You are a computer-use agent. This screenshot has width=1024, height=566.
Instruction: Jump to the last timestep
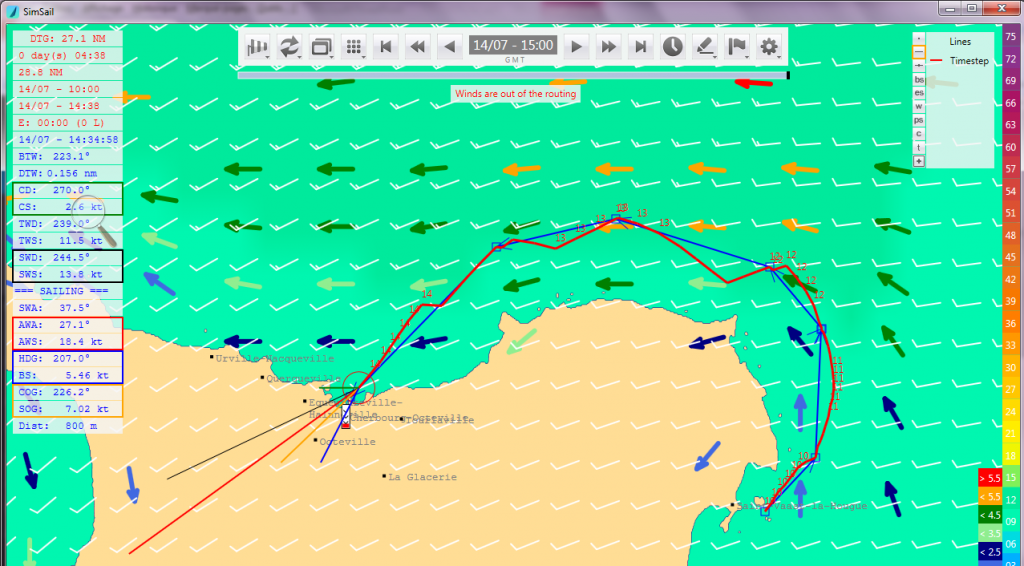point(641,46)
